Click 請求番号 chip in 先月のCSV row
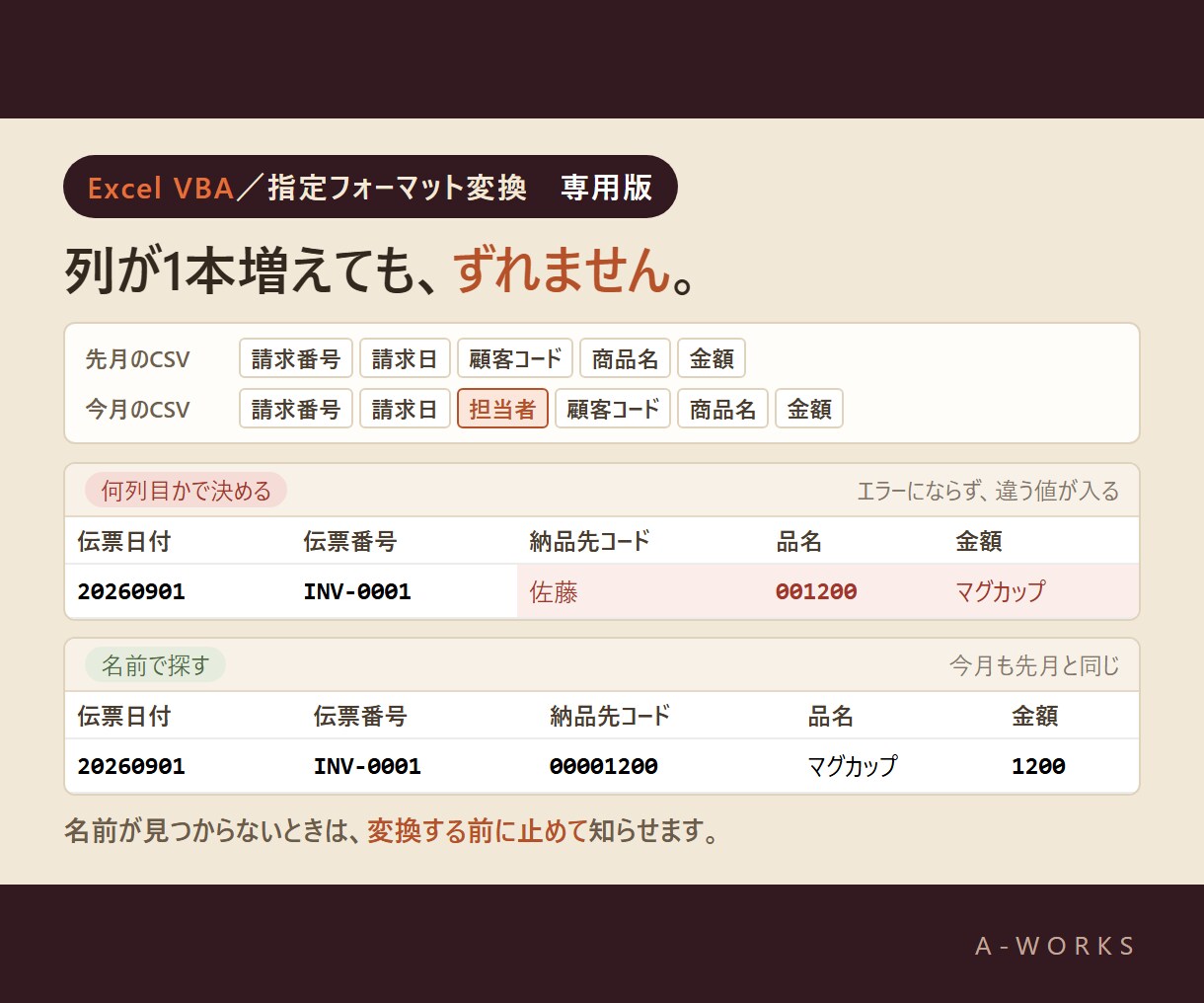Image resolution: width=1204 pixels, height=1003 pixels. click(296, 358)
